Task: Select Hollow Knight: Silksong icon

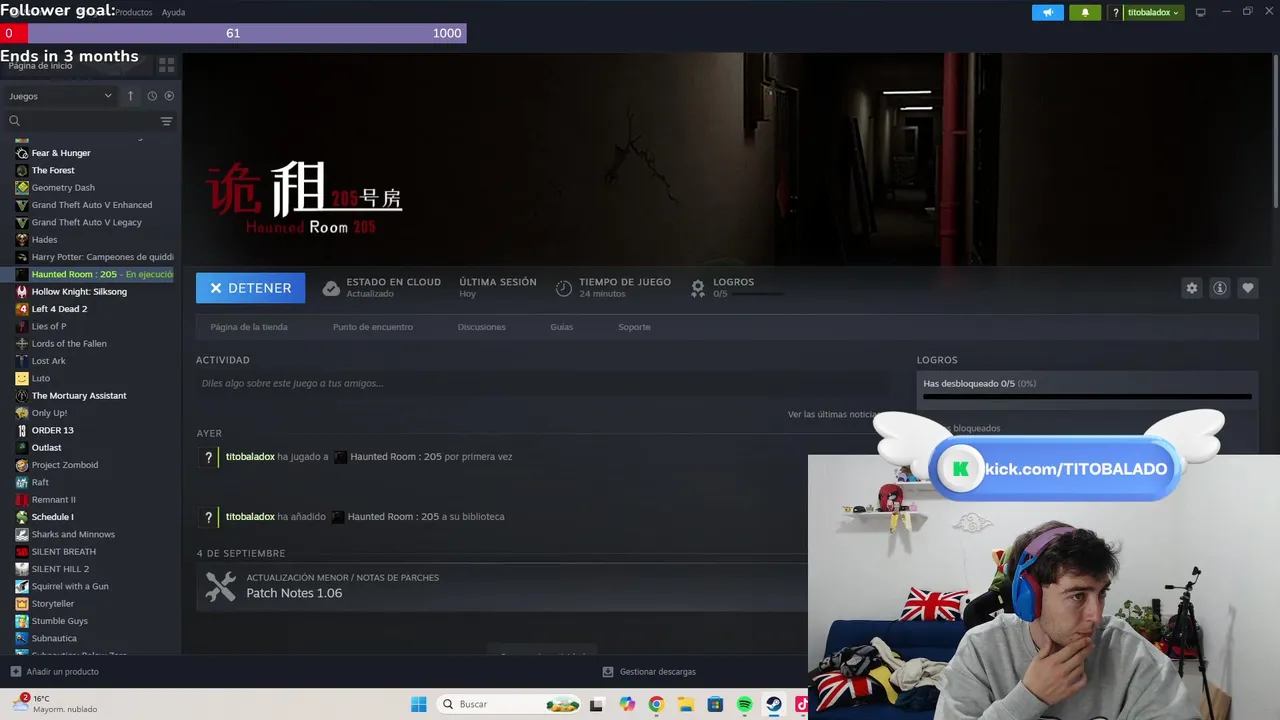Action: pos(22,292)
